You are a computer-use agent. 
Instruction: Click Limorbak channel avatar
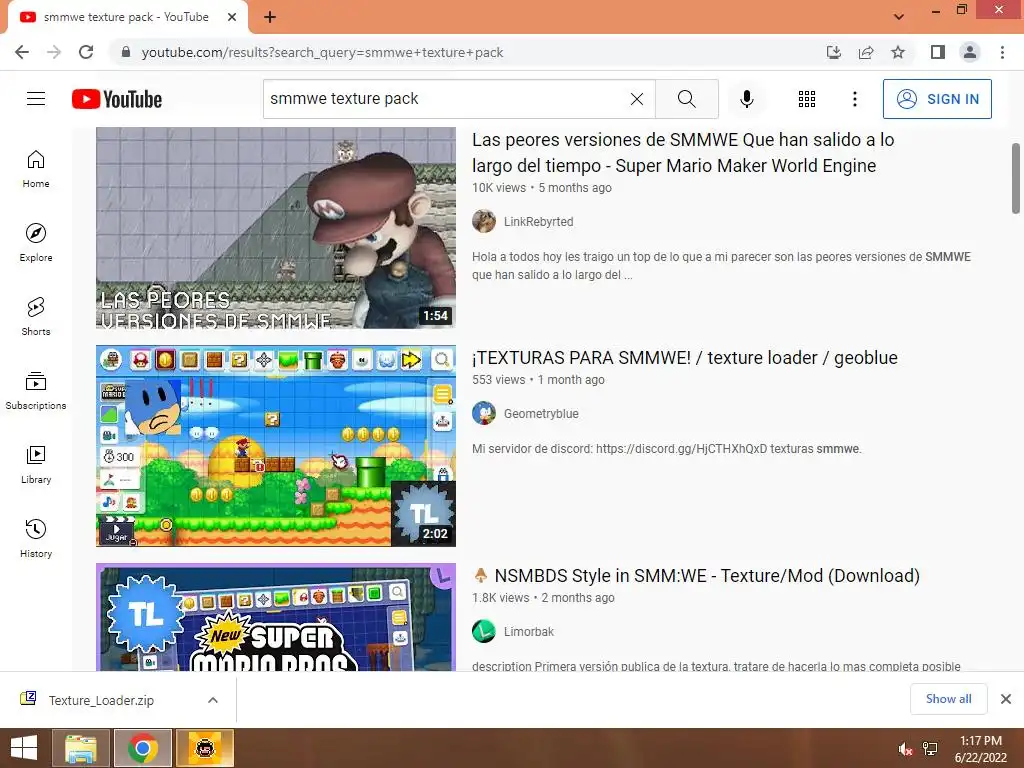point(484,632)
